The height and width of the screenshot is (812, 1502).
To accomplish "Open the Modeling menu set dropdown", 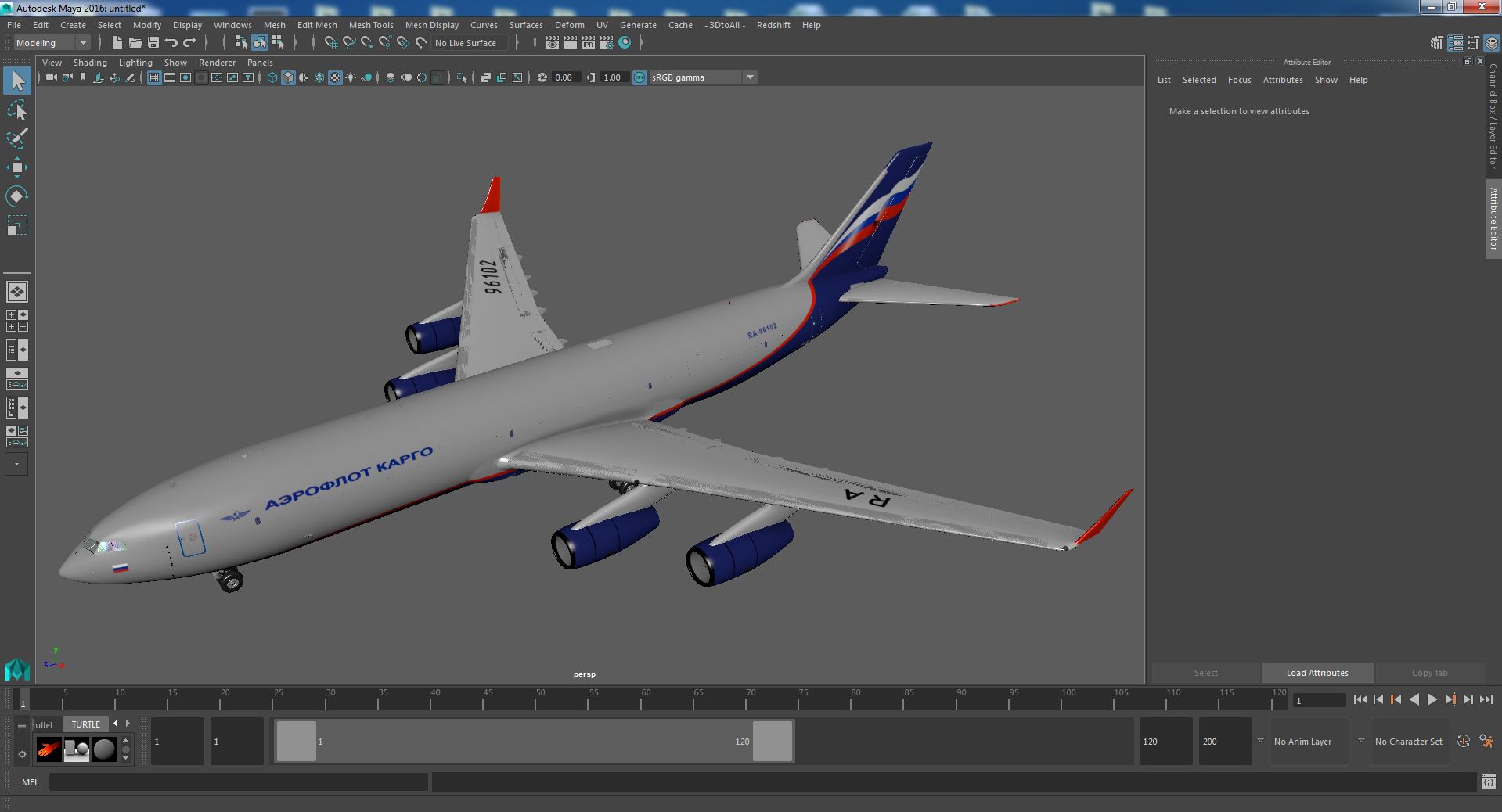I will click(52, 43).
